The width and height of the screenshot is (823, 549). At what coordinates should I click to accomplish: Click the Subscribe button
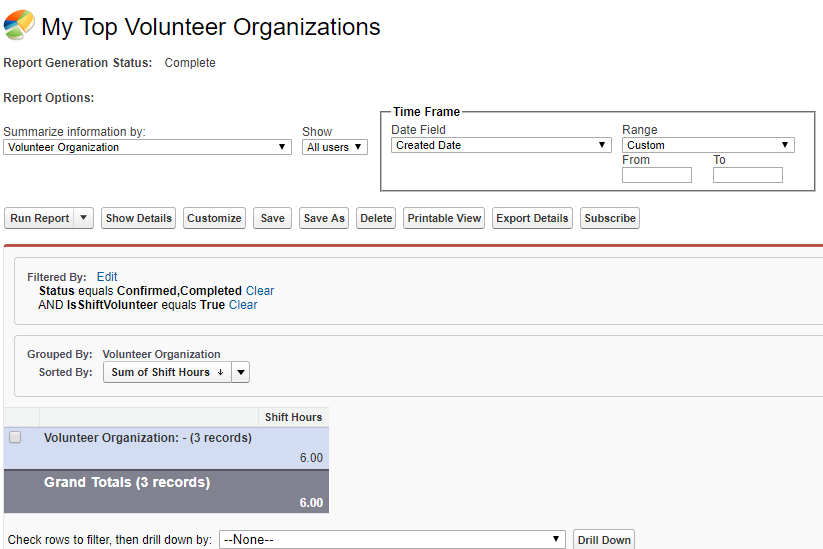click(x=610, y=218)
